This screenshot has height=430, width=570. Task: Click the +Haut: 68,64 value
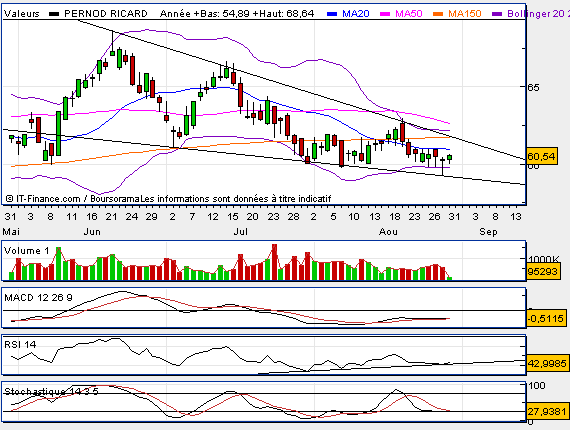pos(284,14)
